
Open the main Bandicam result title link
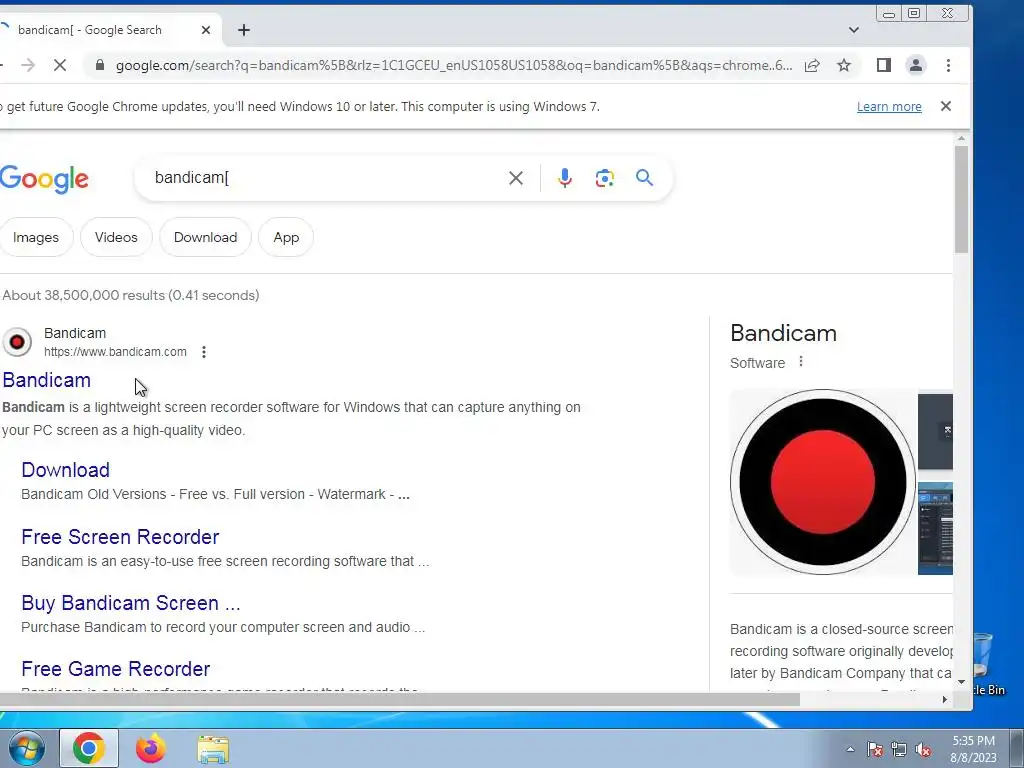46,380
